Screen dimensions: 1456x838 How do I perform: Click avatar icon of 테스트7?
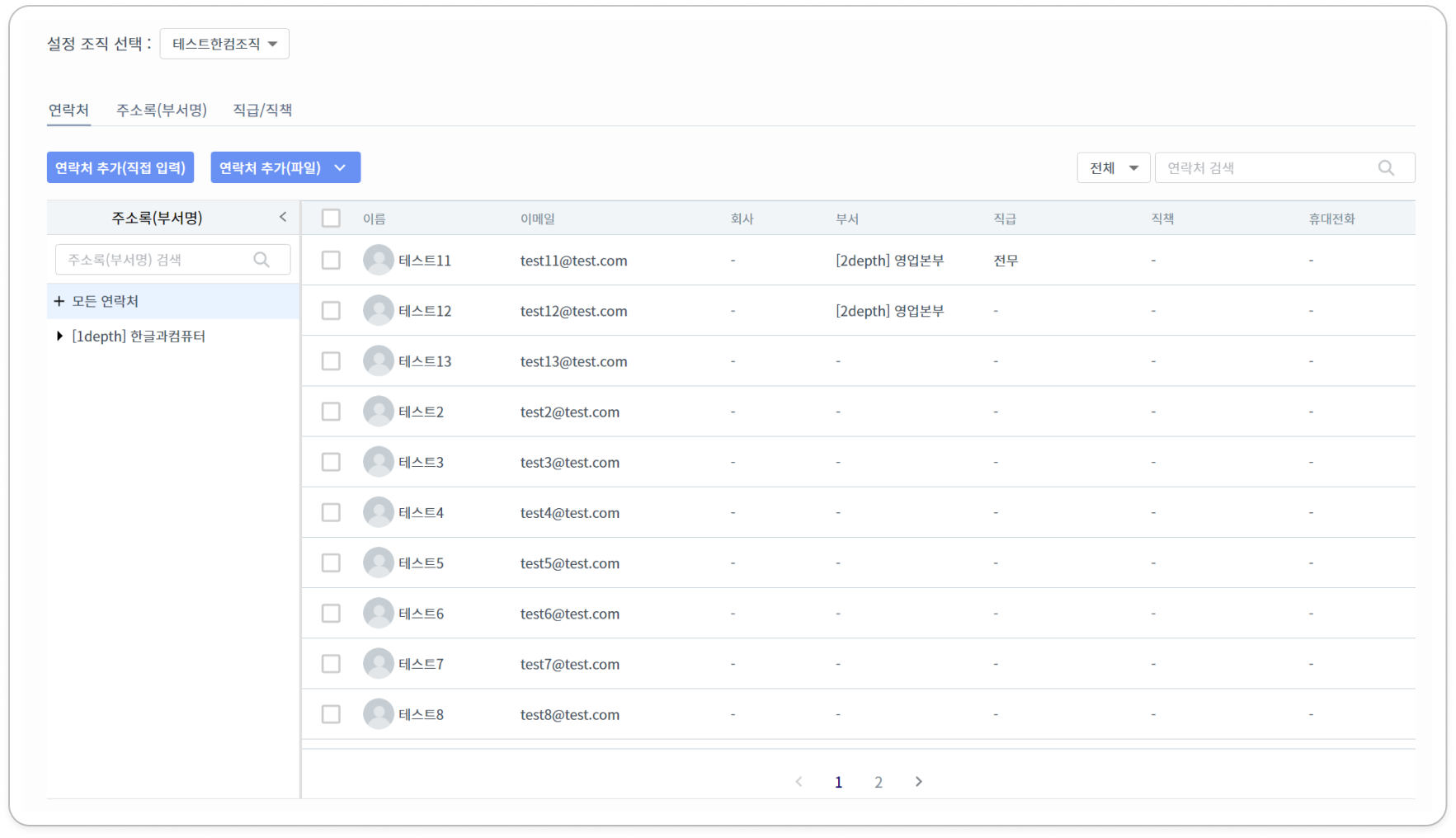tap(379, 663)
